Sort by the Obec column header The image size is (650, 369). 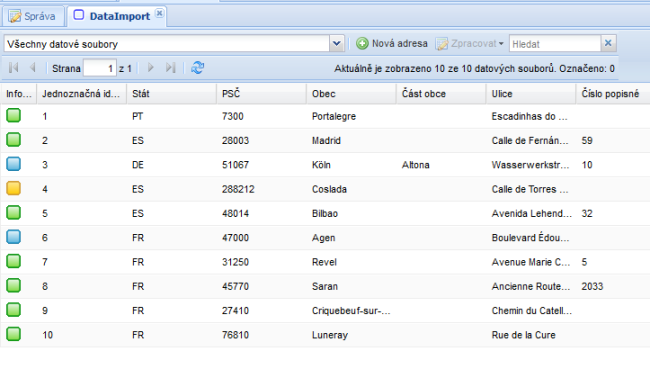(352, 94)
